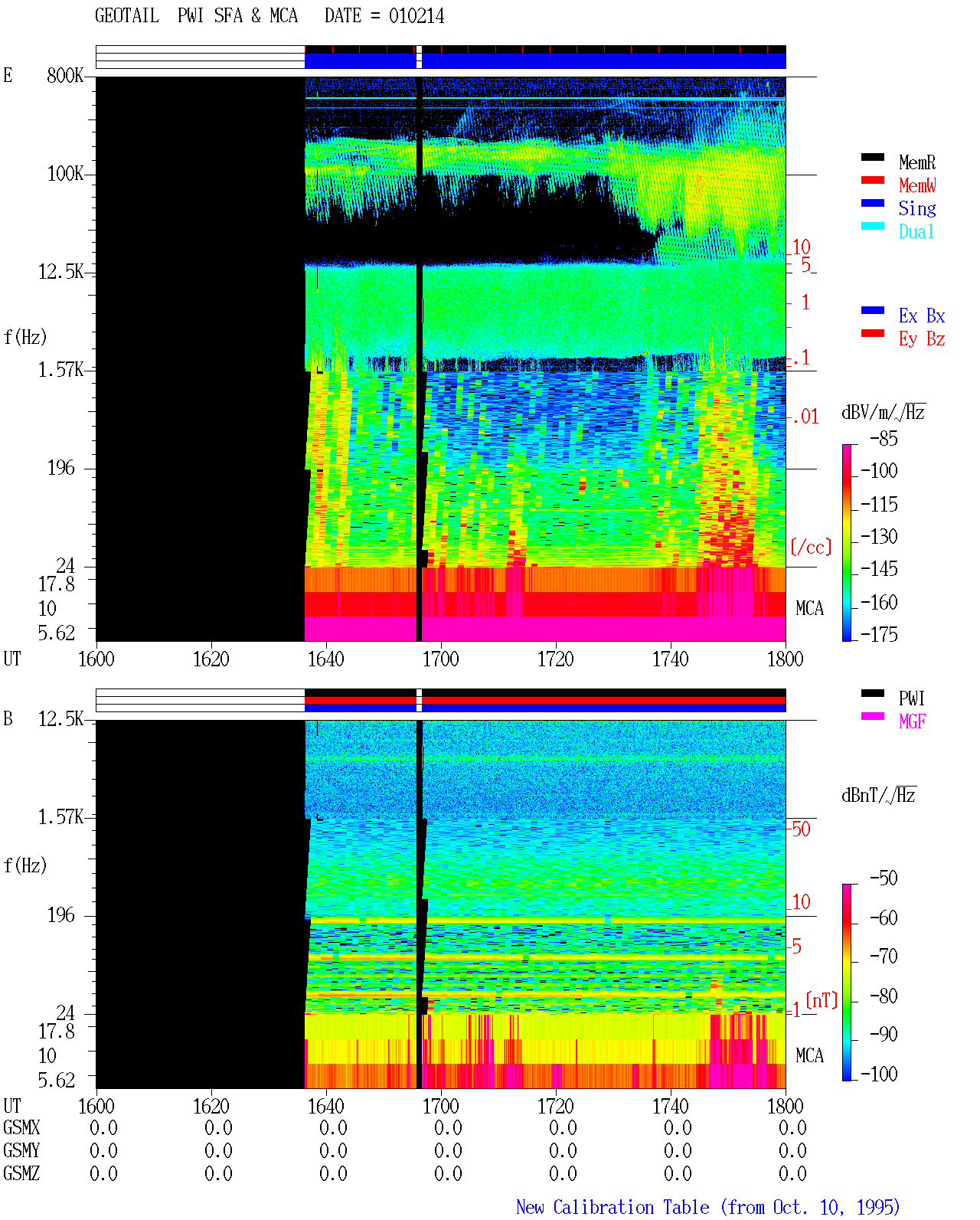Click the 'MemR' legend label
Screen dimensions: 980x1220
917,162
